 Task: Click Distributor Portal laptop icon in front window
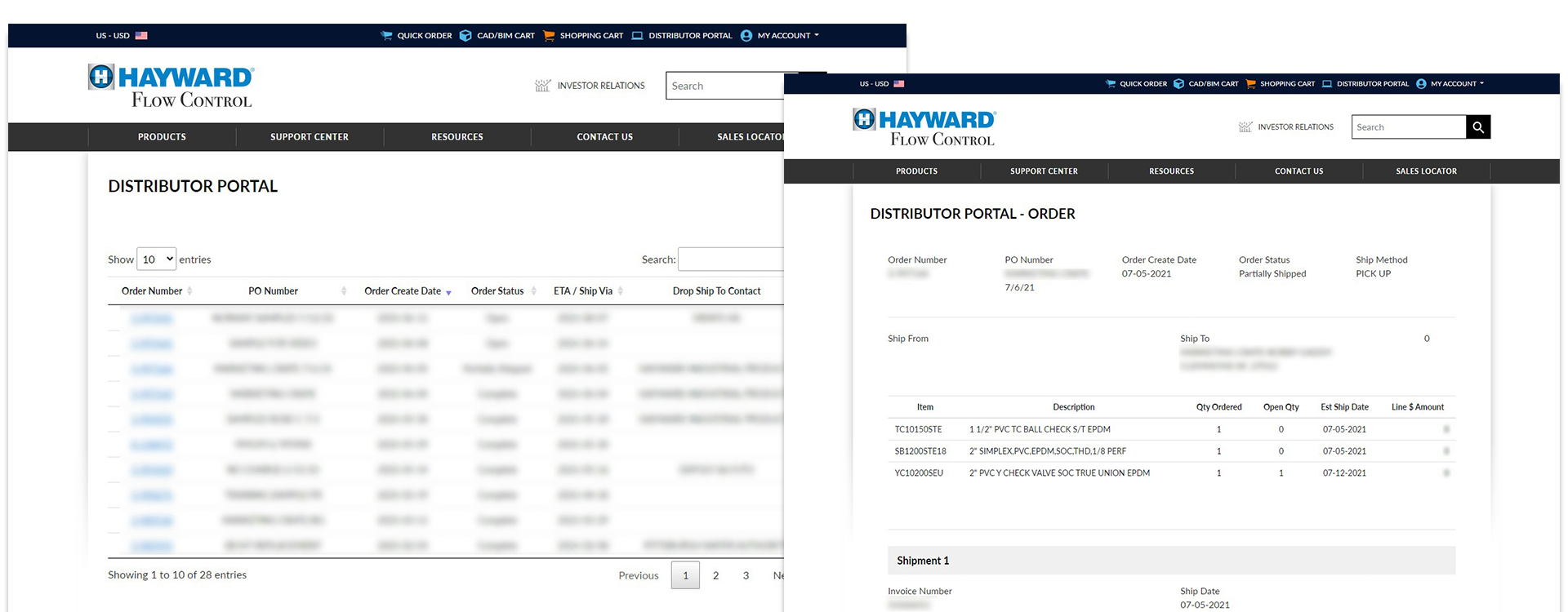(x=1327, y=83)
